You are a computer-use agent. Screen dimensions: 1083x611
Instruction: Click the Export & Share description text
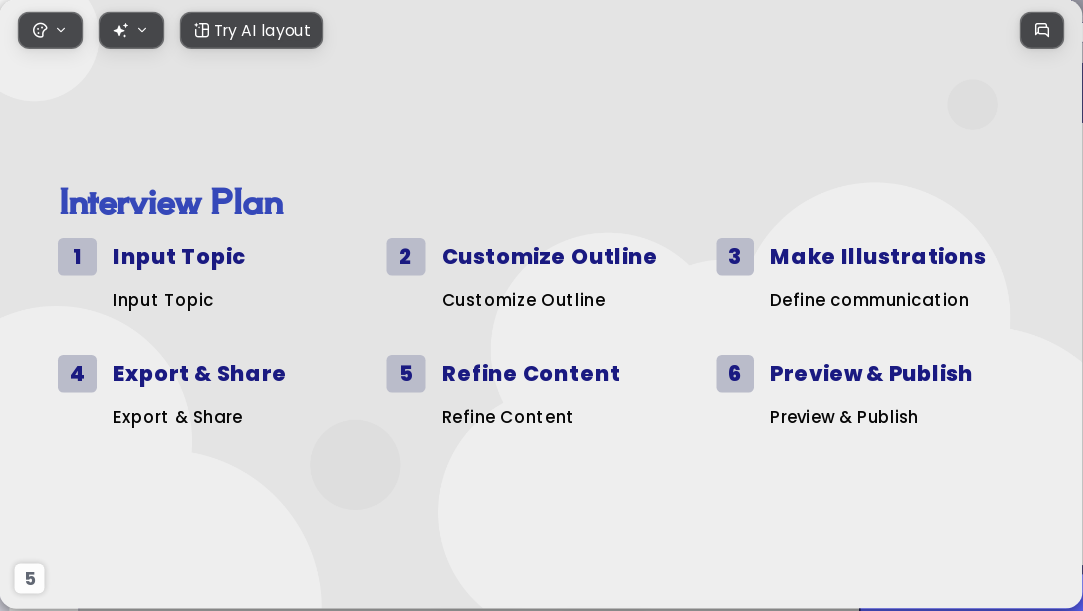178,417
